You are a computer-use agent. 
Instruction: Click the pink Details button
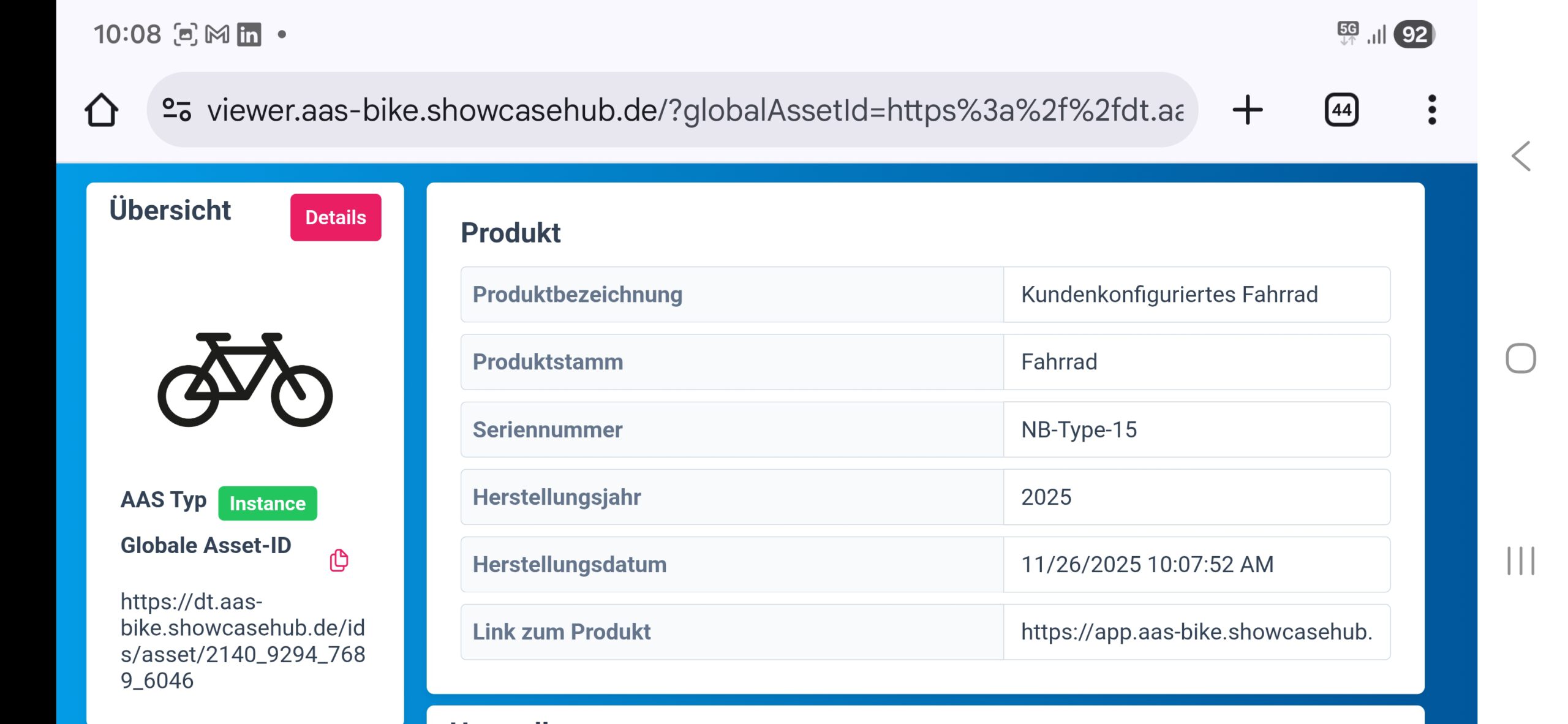point(336,217)
